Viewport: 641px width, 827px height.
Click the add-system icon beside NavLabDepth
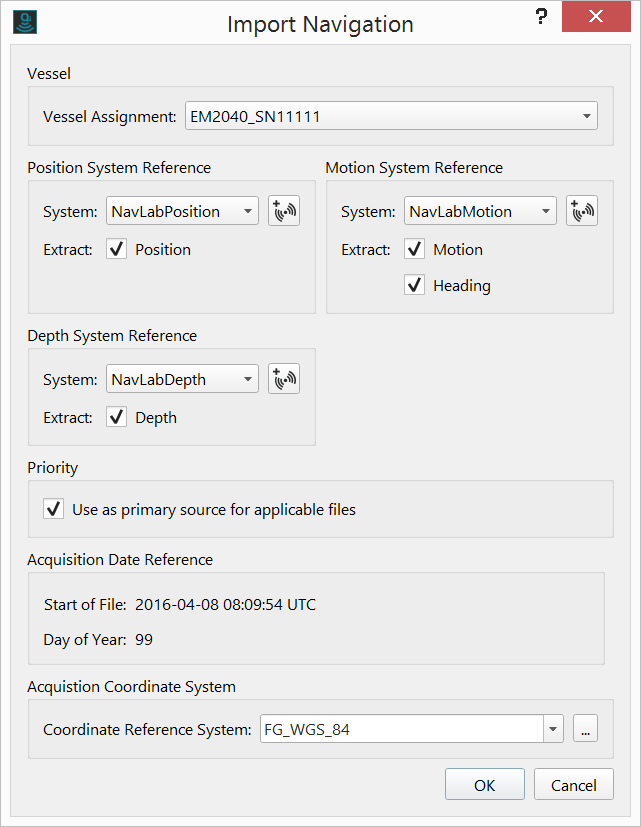click(x=284, y=379)
